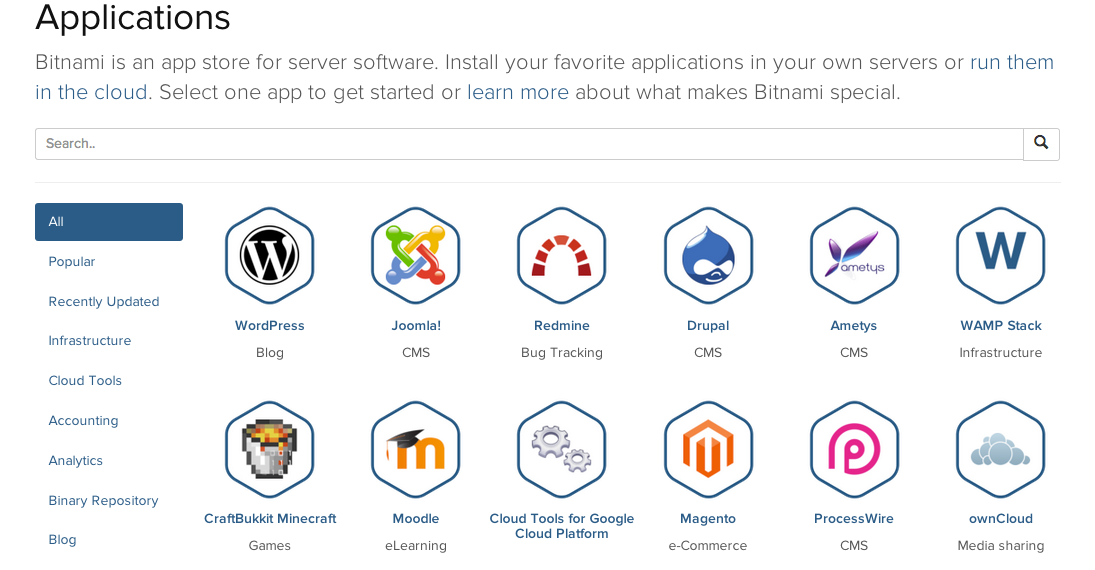
Task: Open the Moodle title link
Action: click(x=416, y=519)
